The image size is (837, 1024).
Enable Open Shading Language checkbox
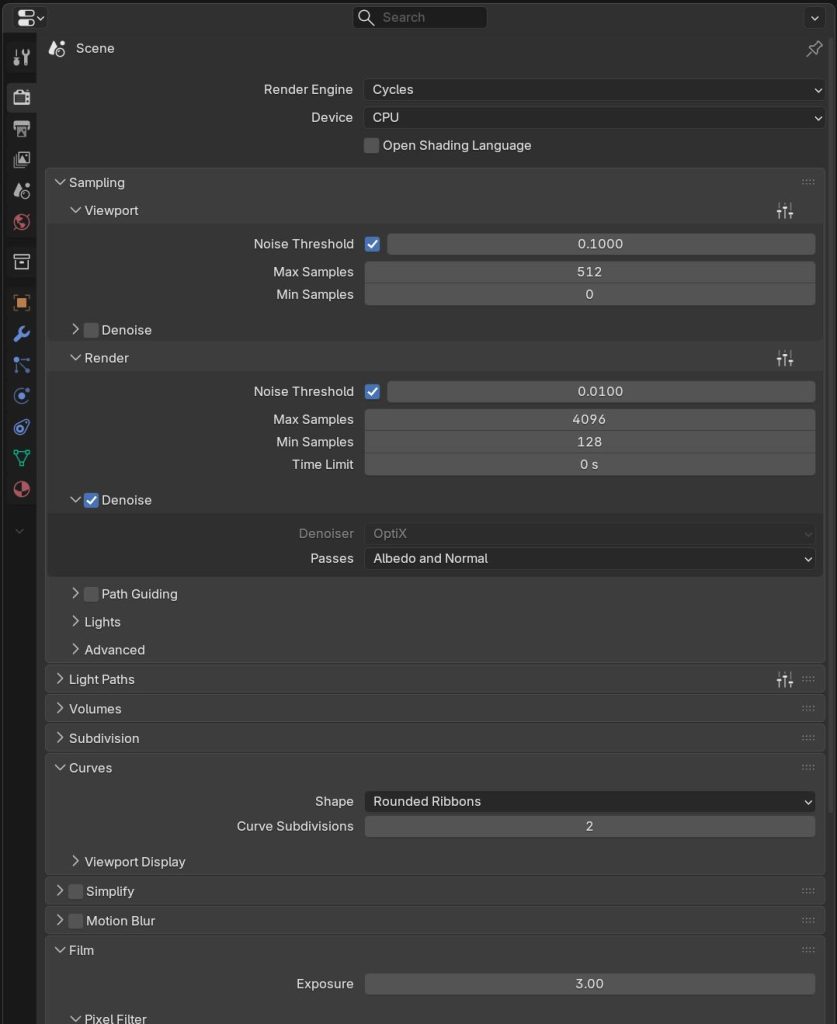(x=372, y=146)
